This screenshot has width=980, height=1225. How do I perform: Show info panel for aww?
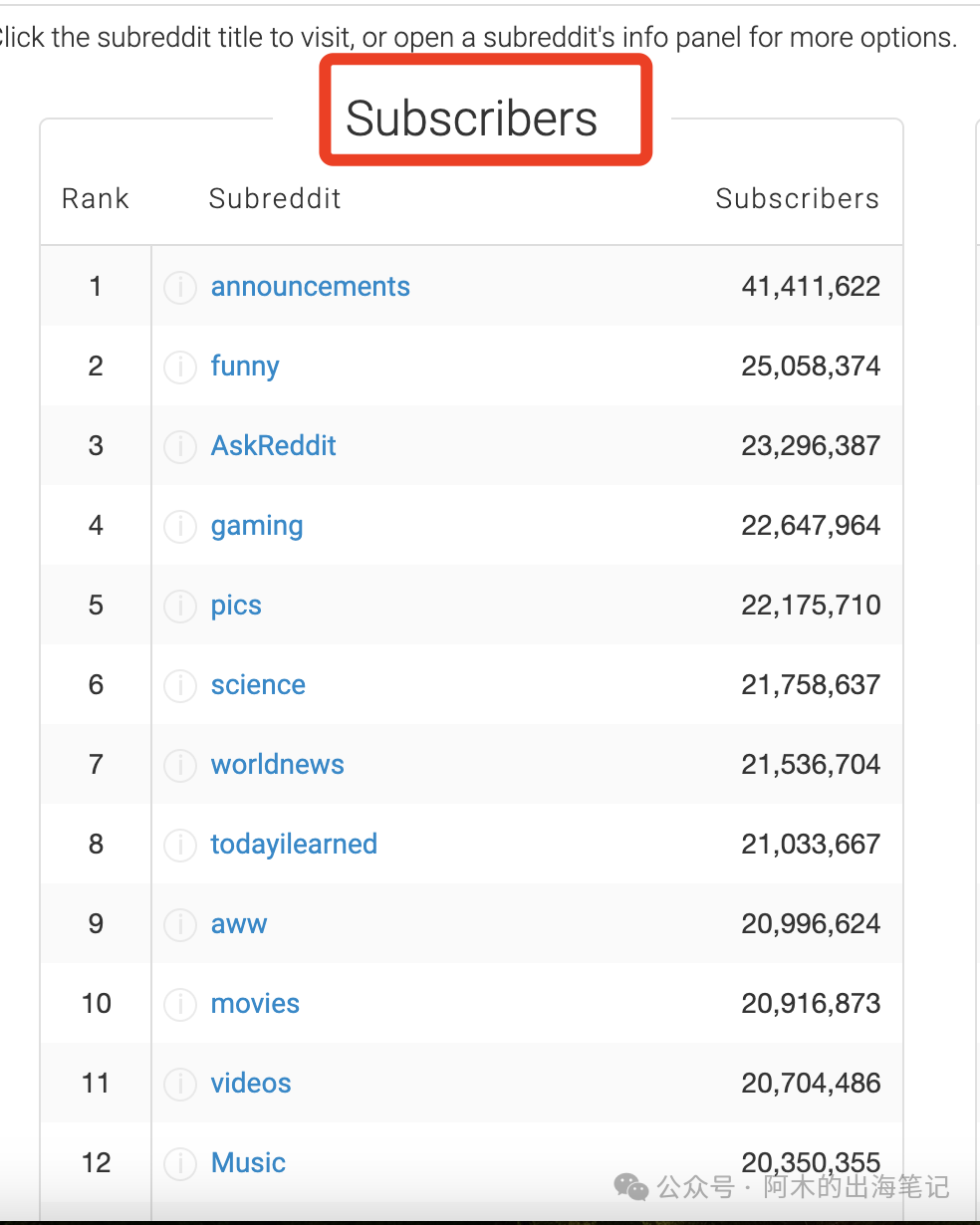[180, 925]
